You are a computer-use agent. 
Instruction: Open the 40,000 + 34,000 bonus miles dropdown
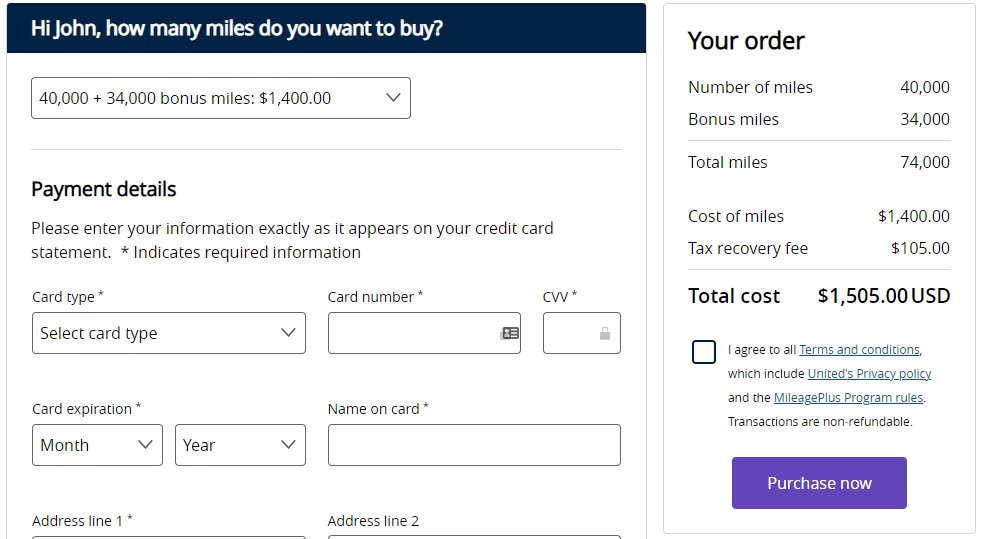pyautogui.click(x=221, y=98)
